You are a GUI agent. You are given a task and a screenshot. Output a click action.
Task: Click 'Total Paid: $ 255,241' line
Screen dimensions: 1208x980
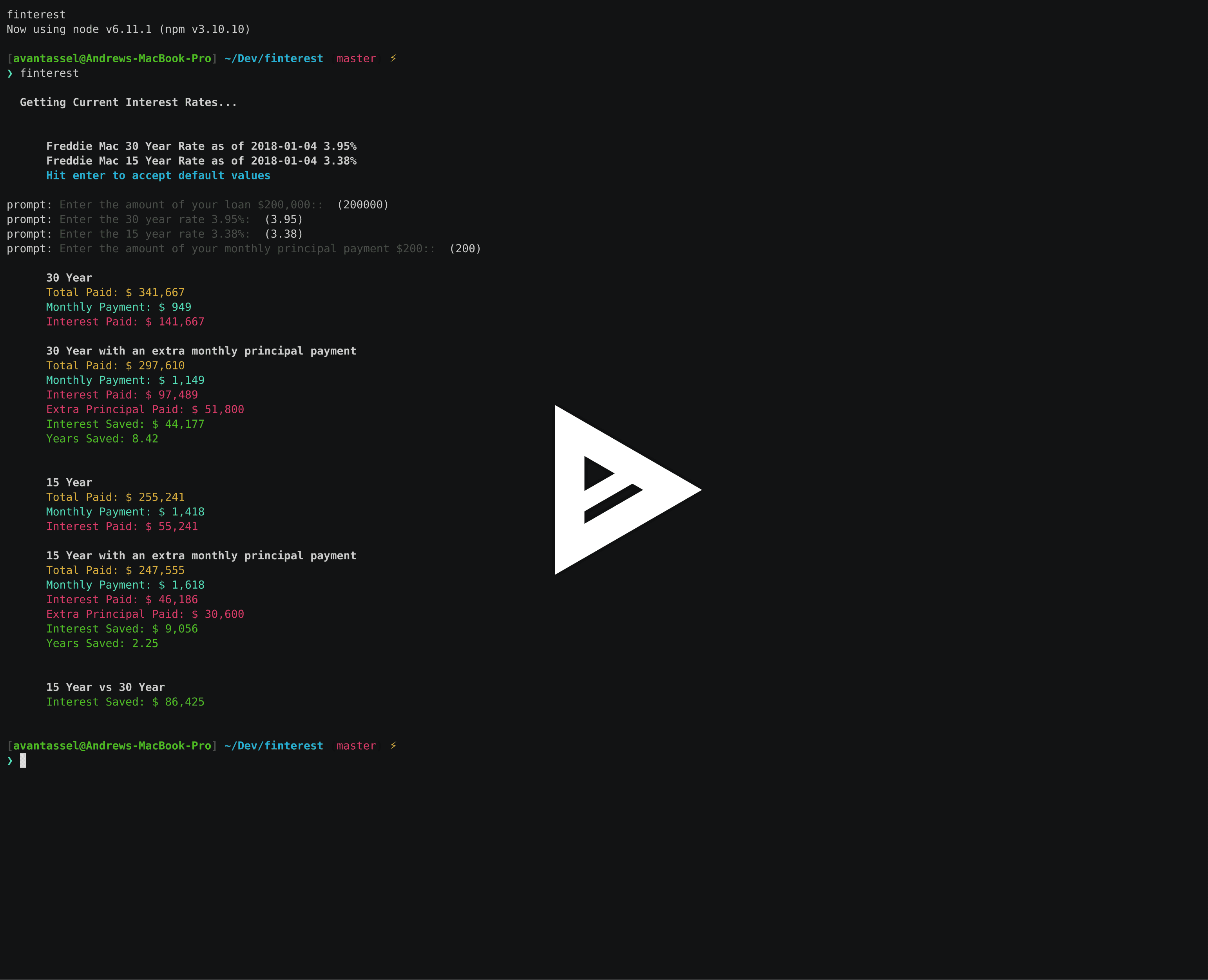pyautogui.click(x=115, y=497)
